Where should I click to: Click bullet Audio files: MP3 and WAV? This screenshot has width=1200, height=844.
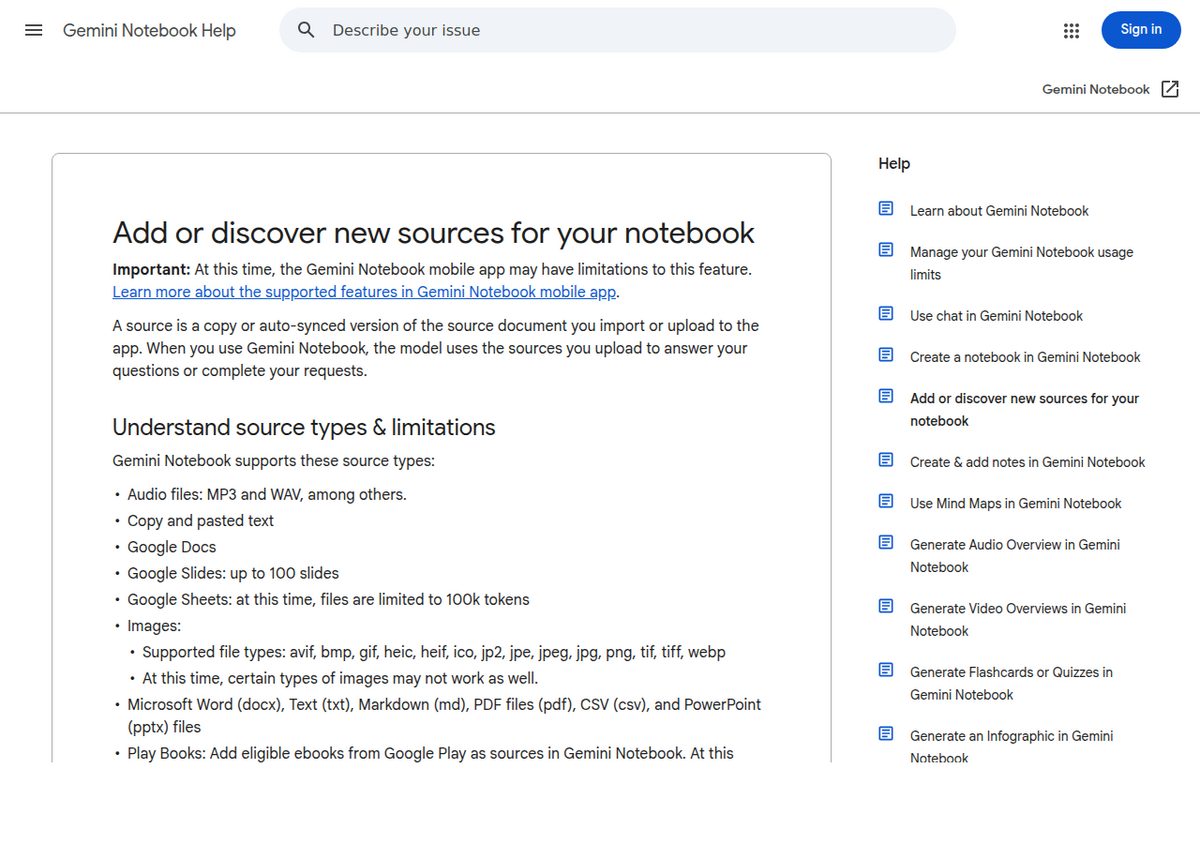click(267, 494)
